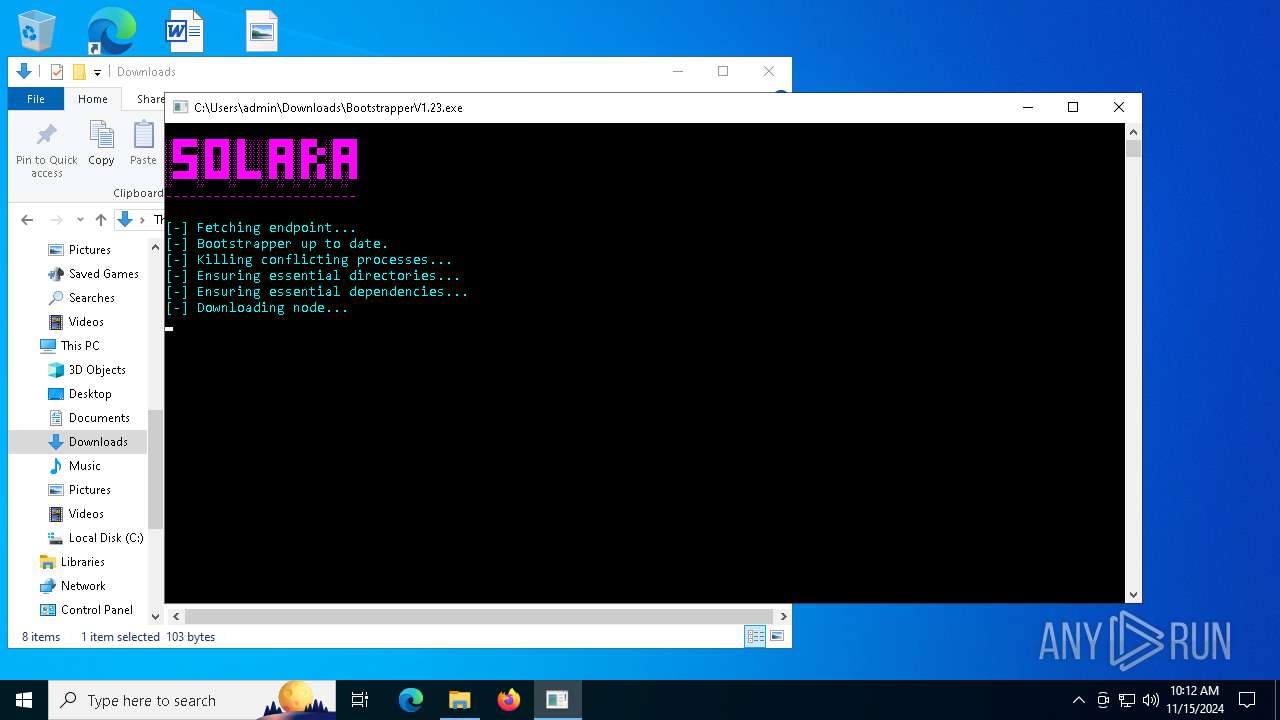This screenshot has height=720, width=1280.
Task: Click the network tray icon
Action: click(1127, 700)
